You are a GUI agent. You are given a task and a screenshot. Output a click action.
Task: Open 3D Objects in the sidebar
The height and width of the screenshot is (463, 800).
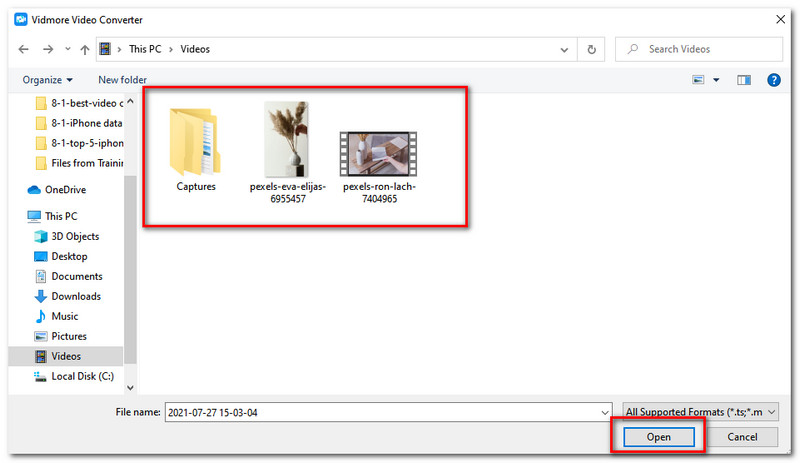(67, 237)
